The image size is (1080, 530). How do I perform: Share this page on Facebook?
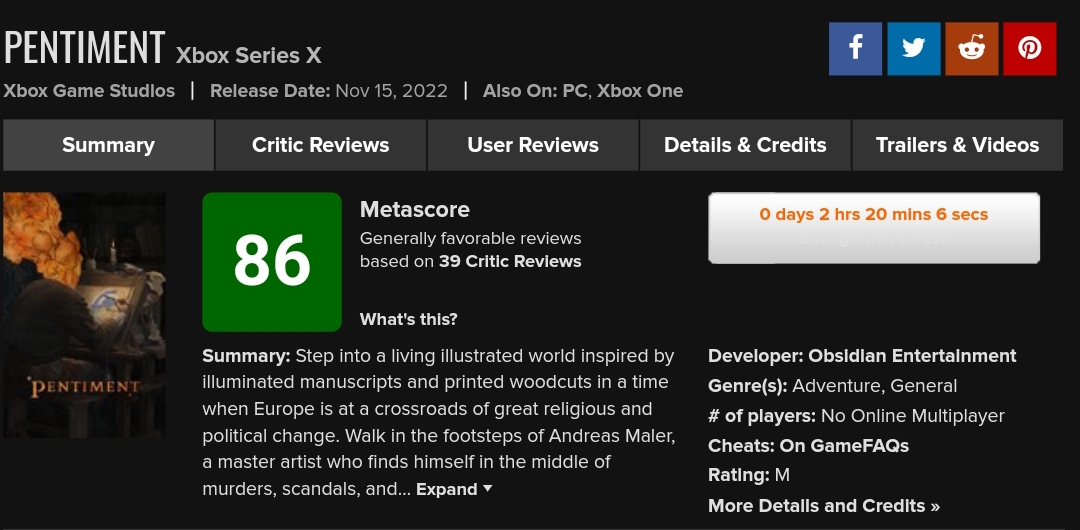[855, 49]
